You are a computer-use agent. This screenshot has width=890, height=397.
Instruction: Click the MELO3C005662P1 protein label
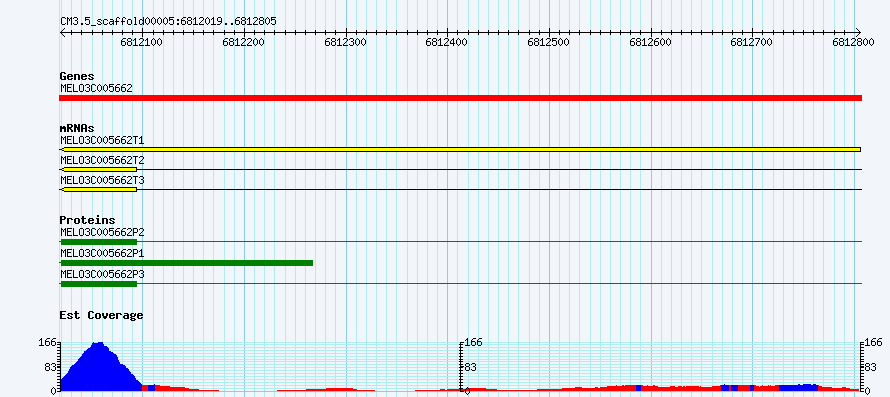tap(102, 253)
